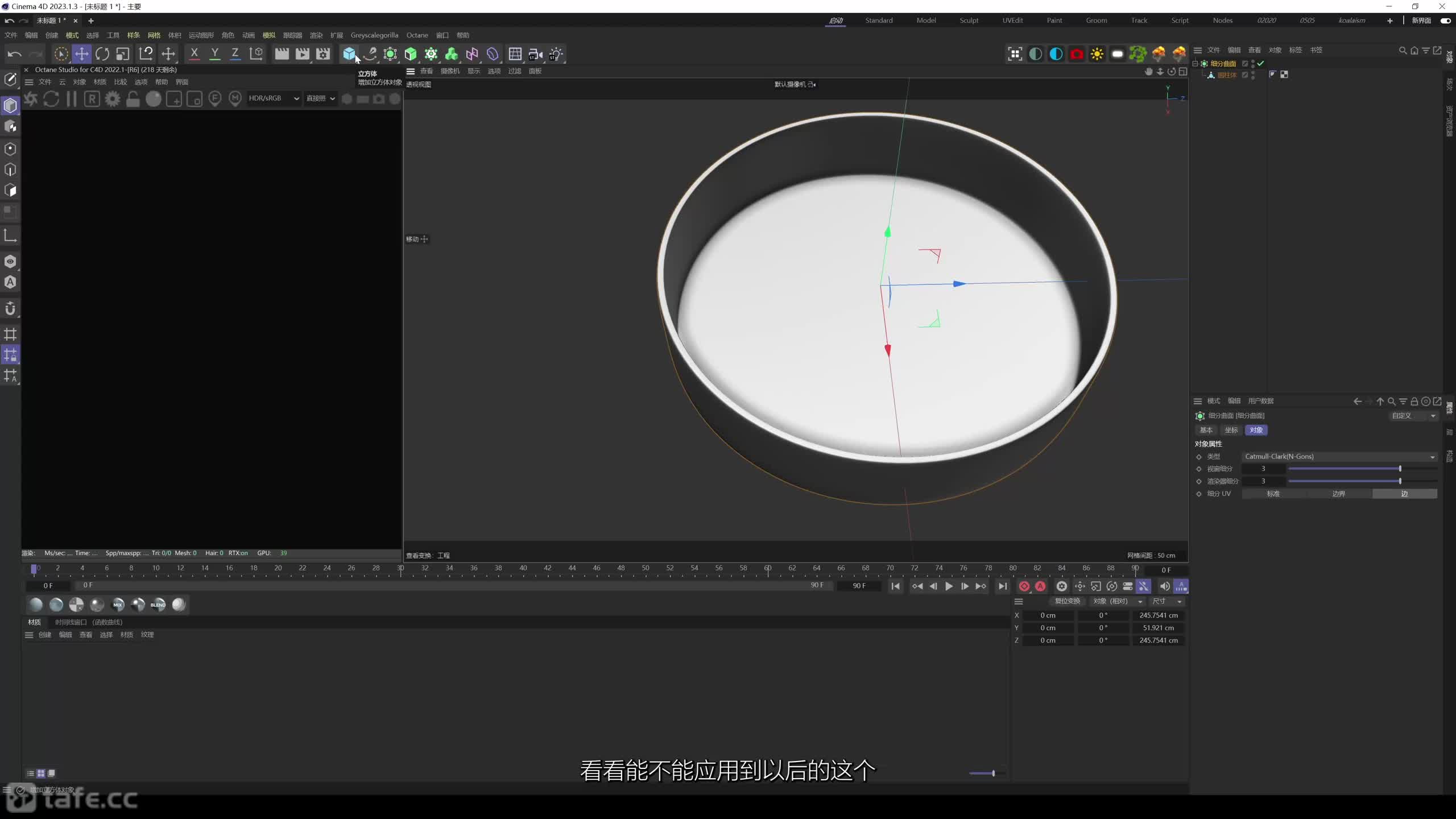Open the 坐标 attribute tab
The width and height of the screenshot is (1456, 819).
click(x=1231, y=430)
